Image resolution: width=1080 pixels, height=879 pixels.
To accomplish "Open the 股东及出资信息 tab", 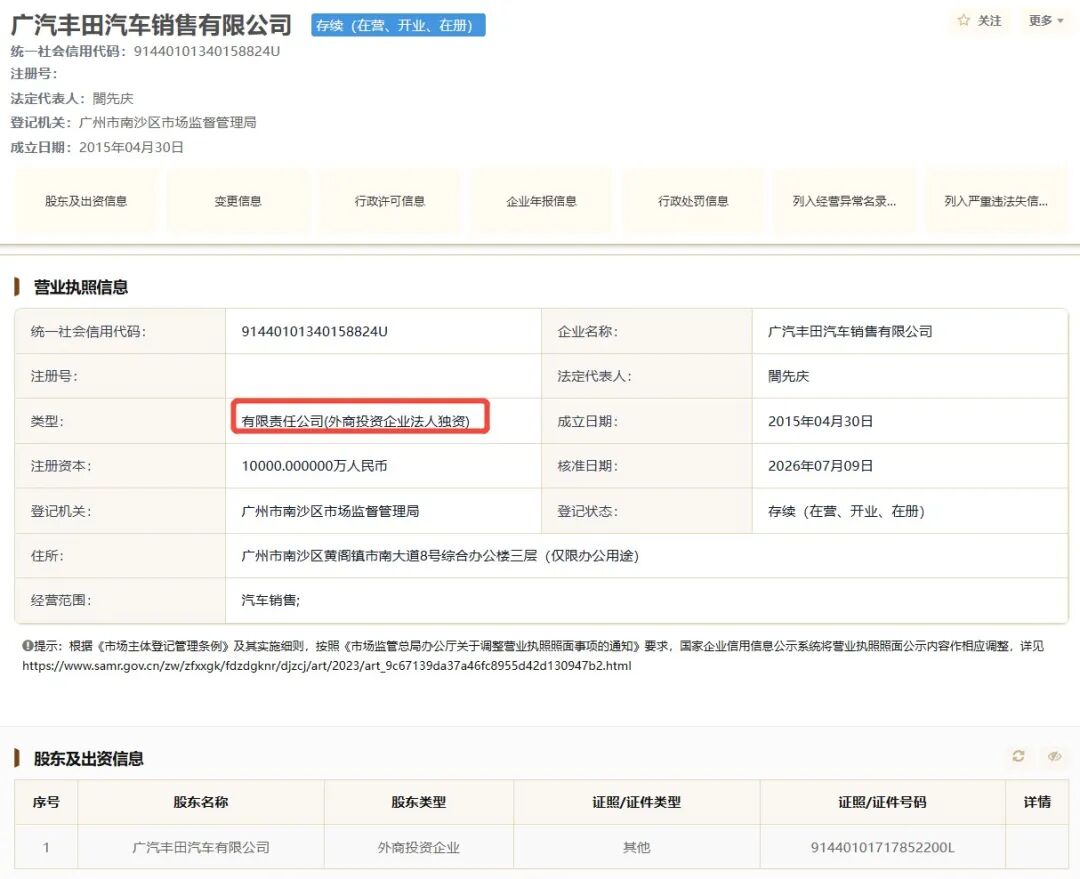I will (86, 201).
